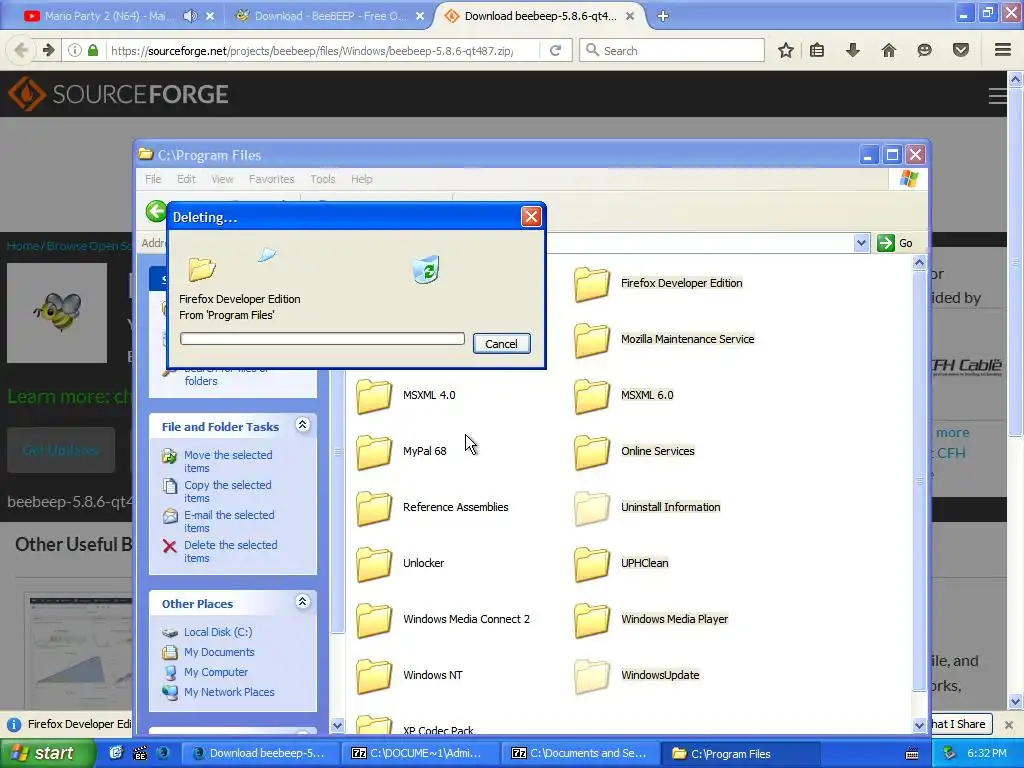Click the Explorer green Back arrow
Screen dimensions: 1024x768
(x=156, y=212)
